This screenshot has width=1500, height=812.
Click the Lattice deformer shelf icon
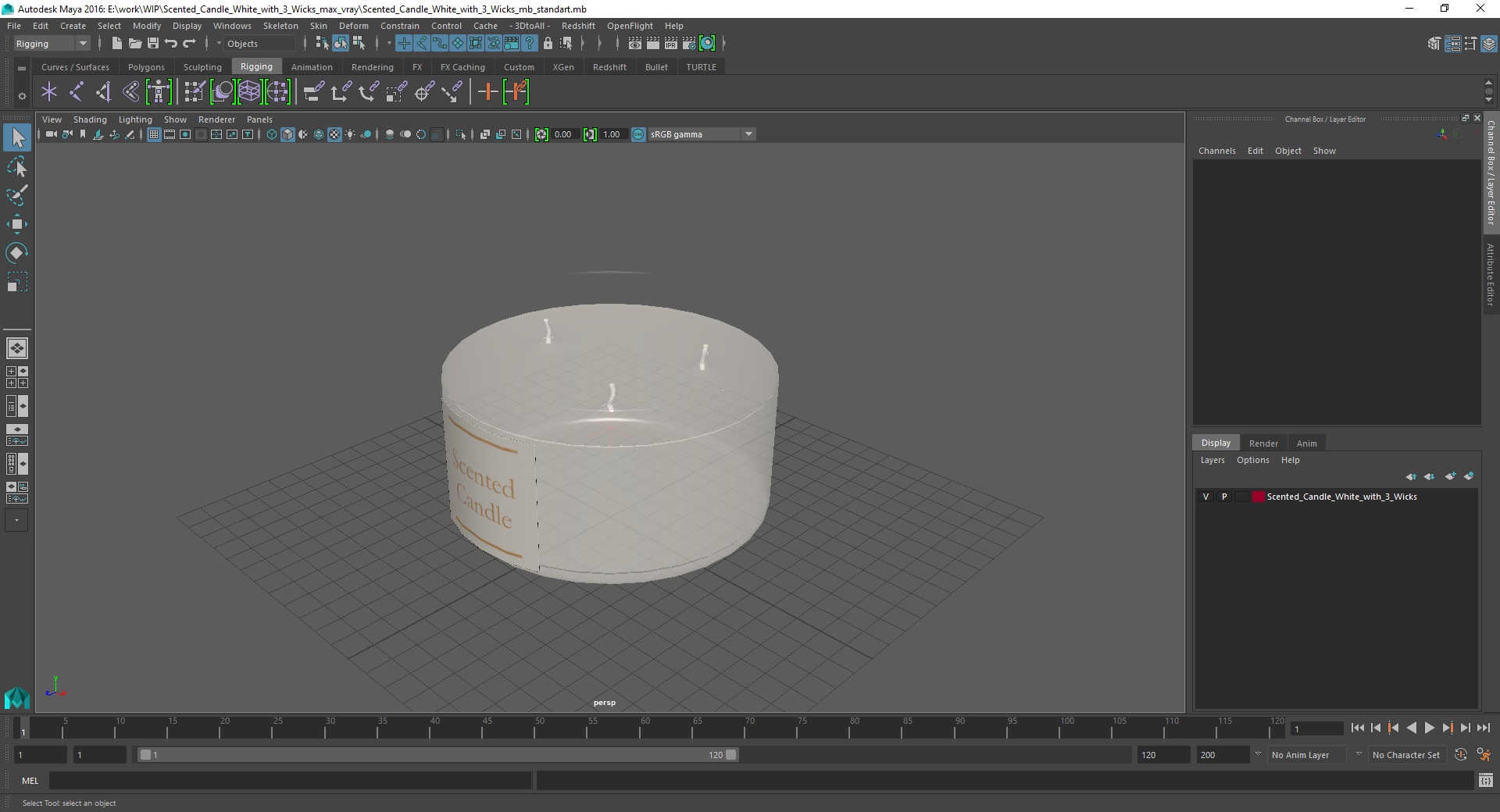pos(250,92)
